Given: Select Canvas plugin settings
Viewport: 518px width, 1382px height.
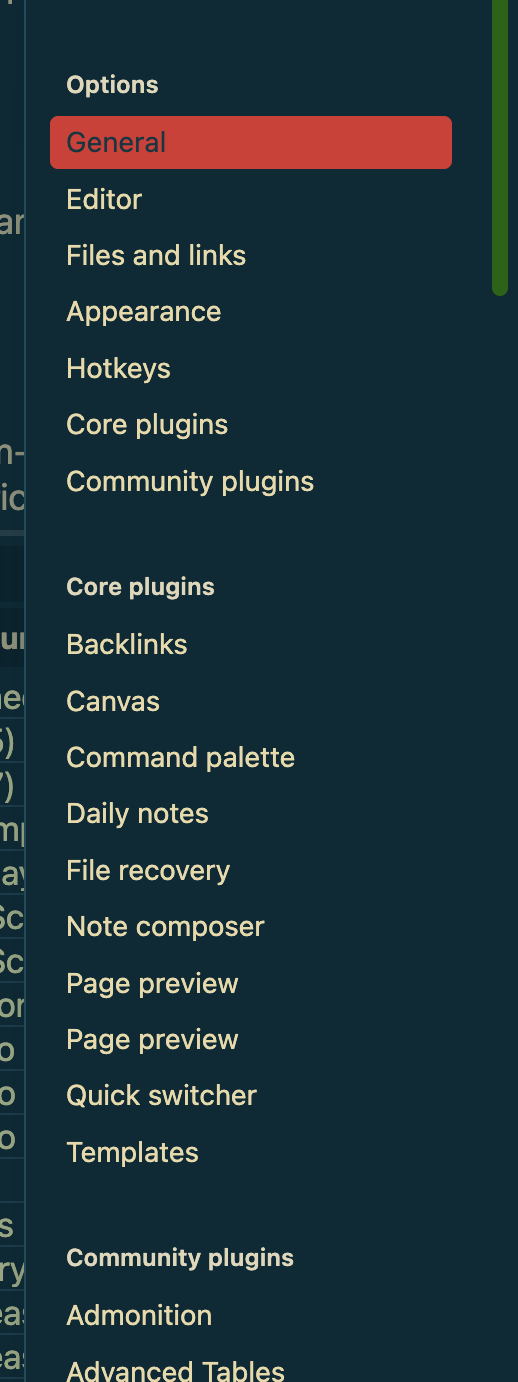Looking at the screenshot, I should point(251,701).
